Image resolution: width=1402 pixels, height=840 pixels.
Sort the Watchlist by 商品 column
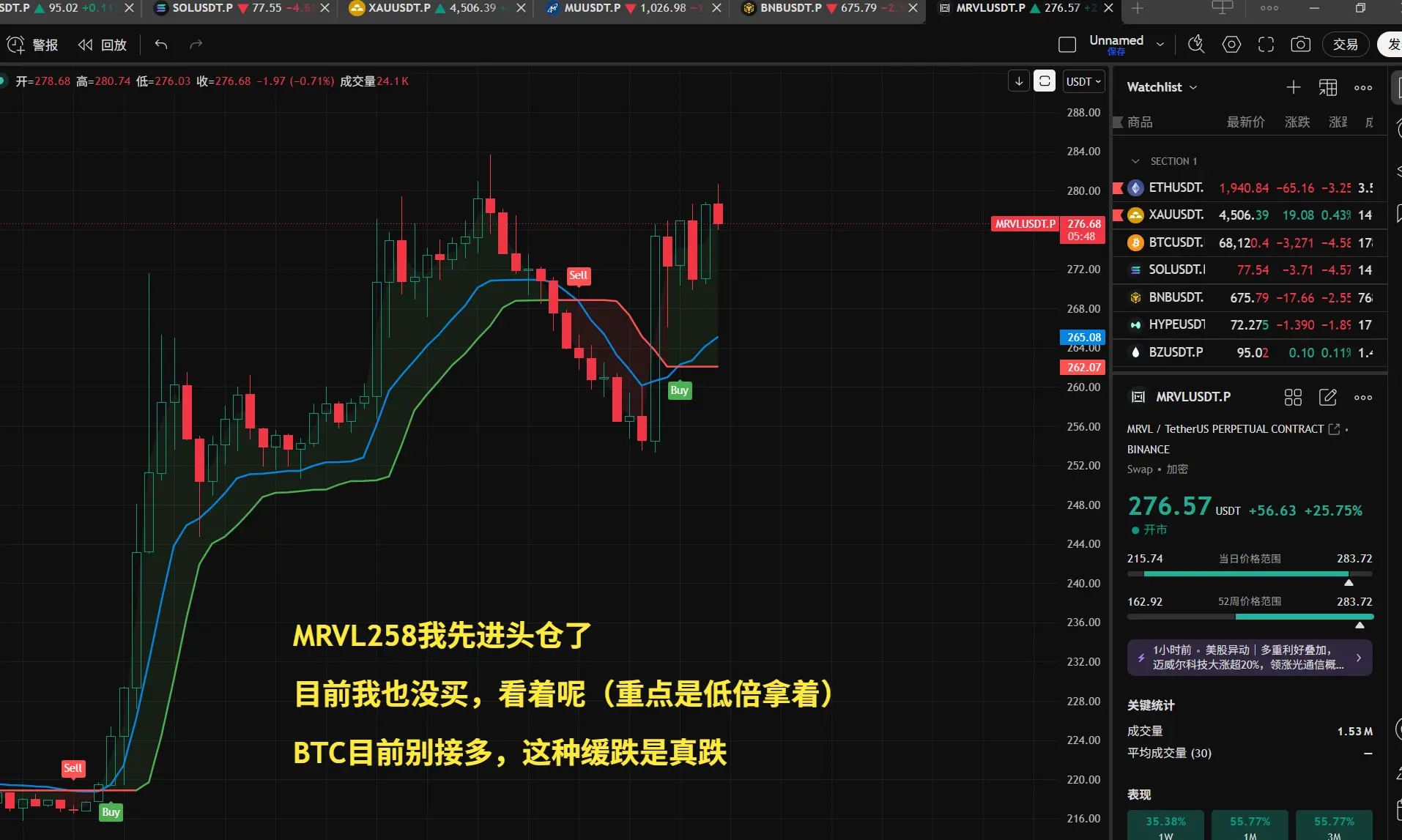pos(1140,122)
